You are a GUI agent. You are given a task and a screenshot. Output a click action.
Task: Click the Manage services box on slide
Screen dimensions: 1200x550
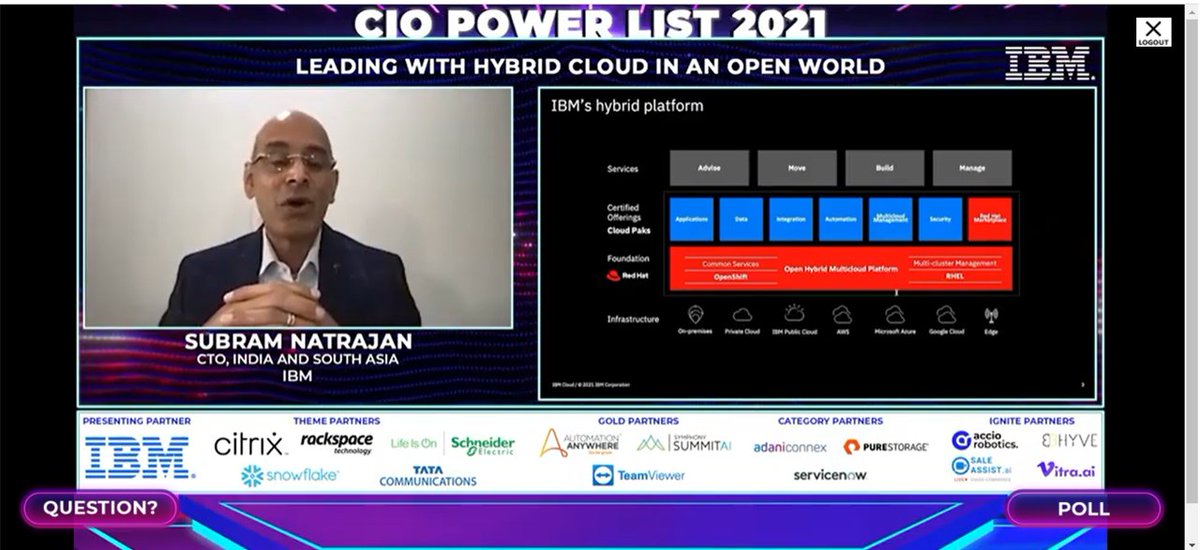click(x=972, y=168)
